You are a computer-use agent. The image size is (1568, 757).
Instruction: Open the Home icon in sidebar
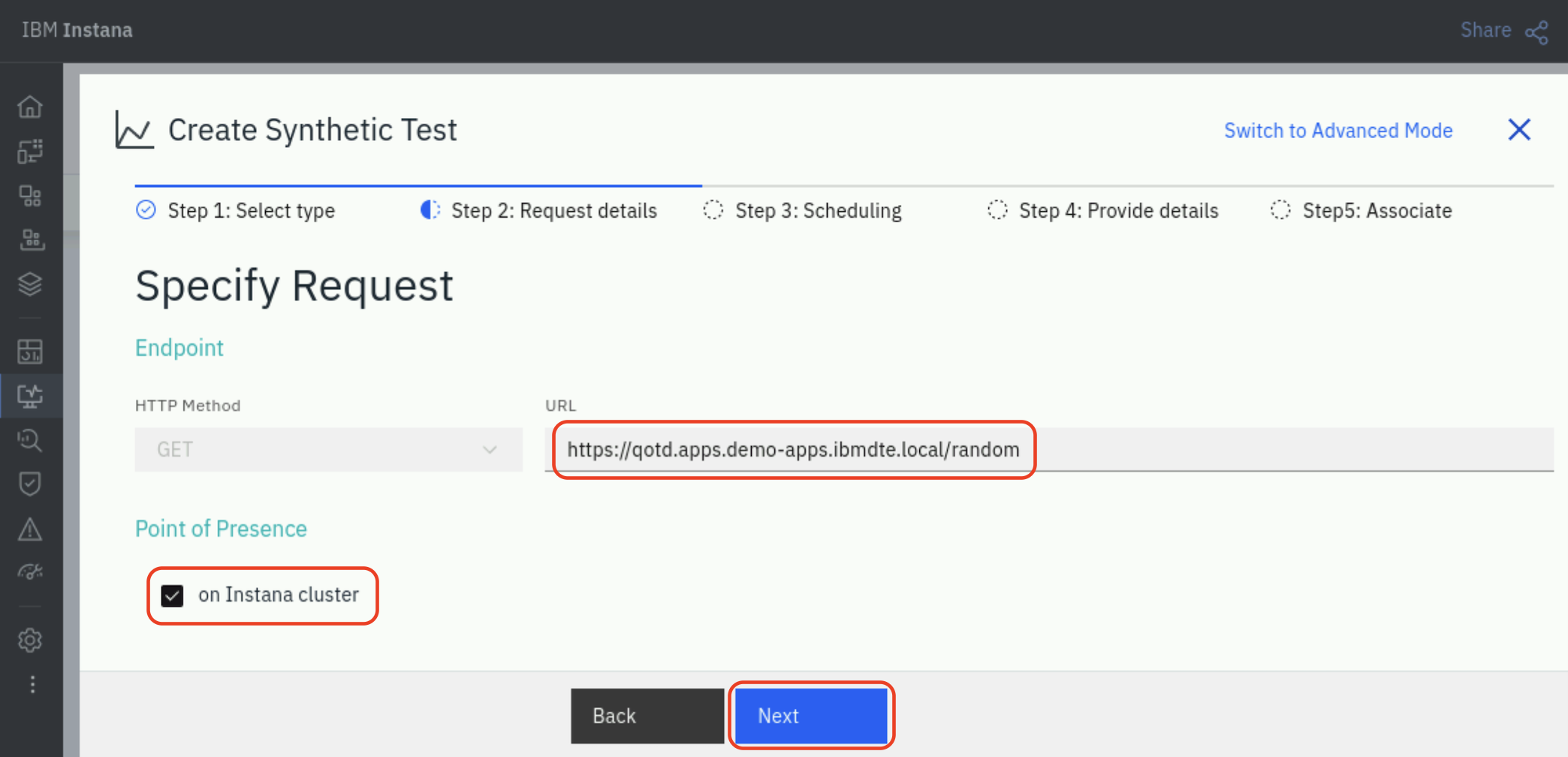click(30, 107)
